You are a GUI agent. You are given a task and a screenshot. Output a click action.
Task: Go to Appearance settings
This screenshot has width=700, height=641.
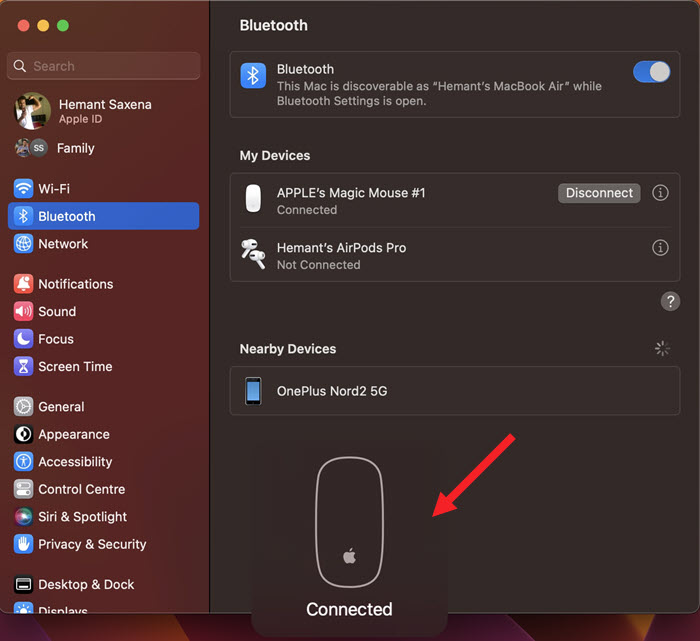pos(73,435)
